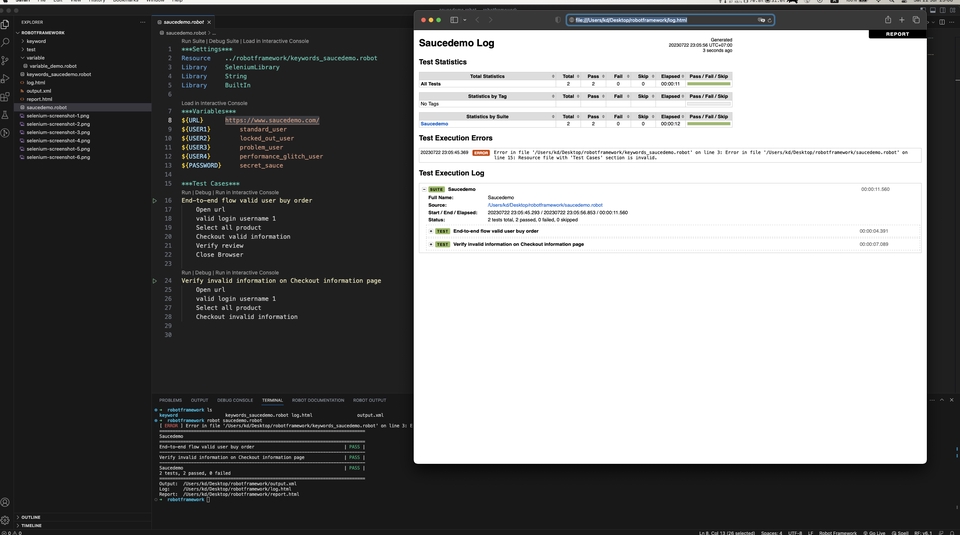
Task: Open keywords_saucedemo.robot file
Action: tap(59, 74)
